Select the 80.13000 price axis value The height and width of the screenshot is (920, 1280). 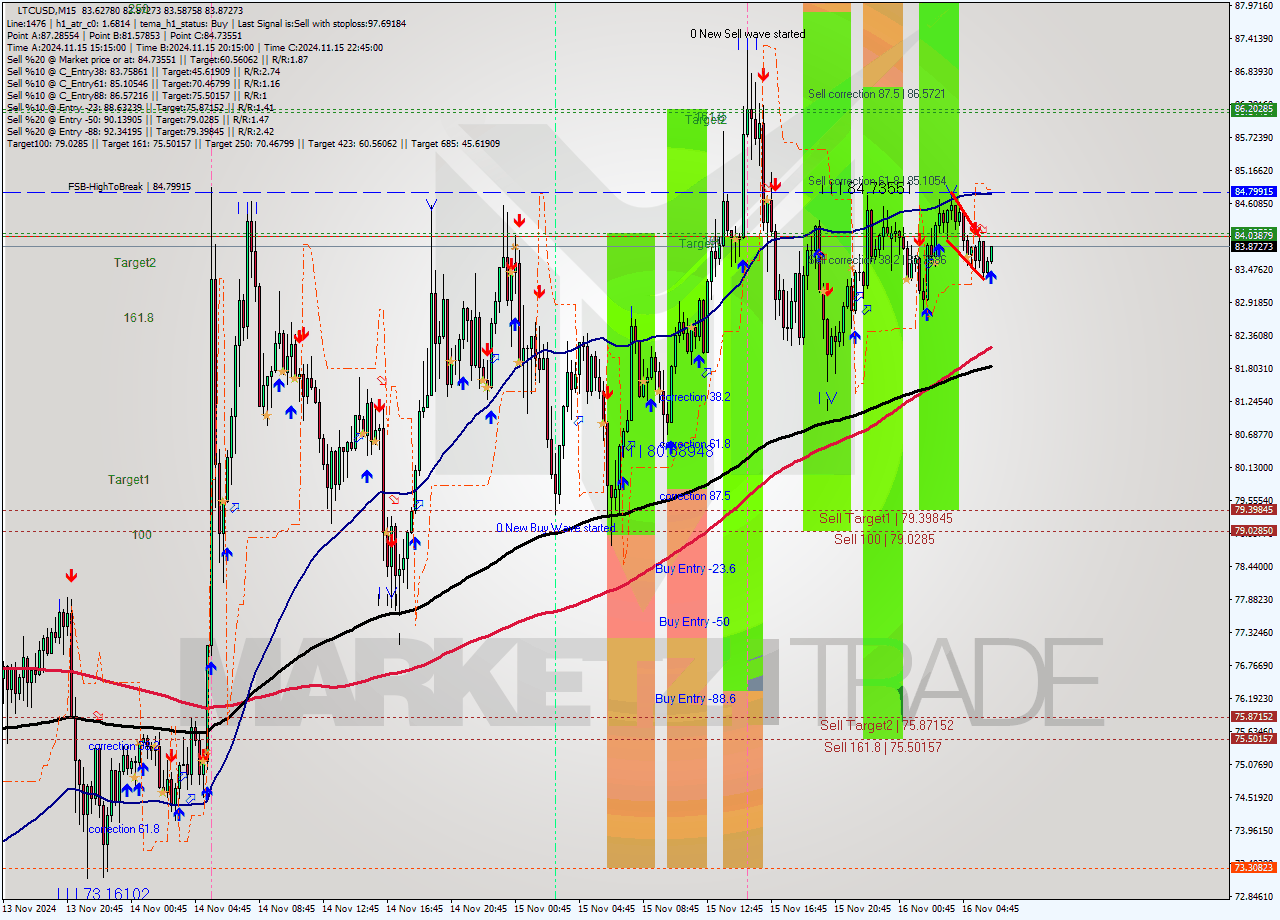[x=1253, y=467]
